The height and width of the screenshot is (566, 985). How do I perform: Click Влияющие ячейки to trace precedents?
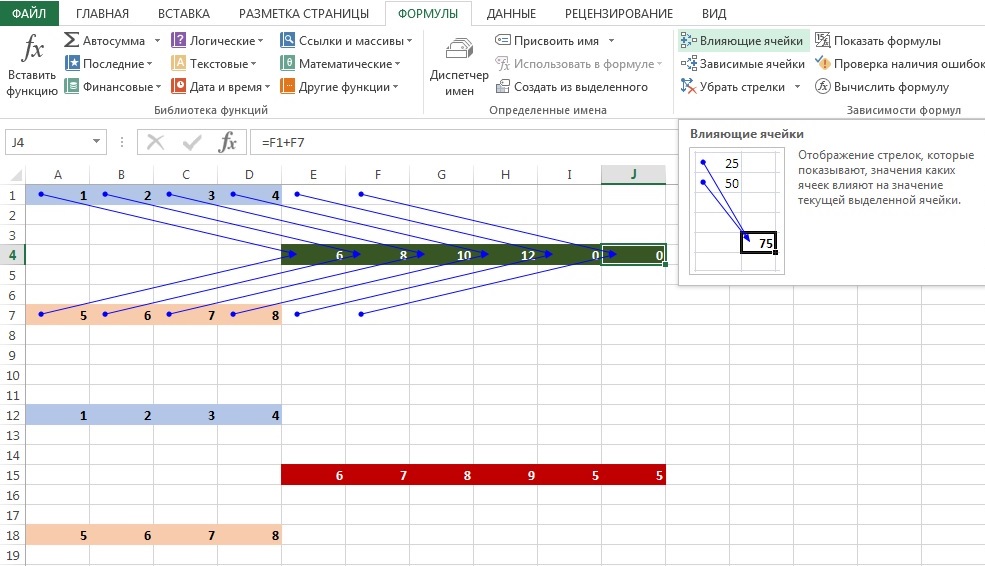(742, 41)
